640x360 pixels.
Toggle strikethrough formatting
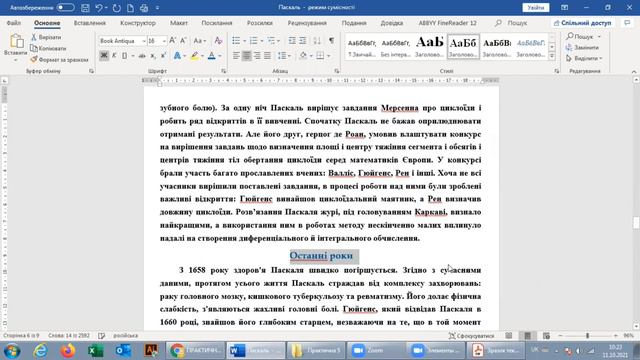click(142, 56)
